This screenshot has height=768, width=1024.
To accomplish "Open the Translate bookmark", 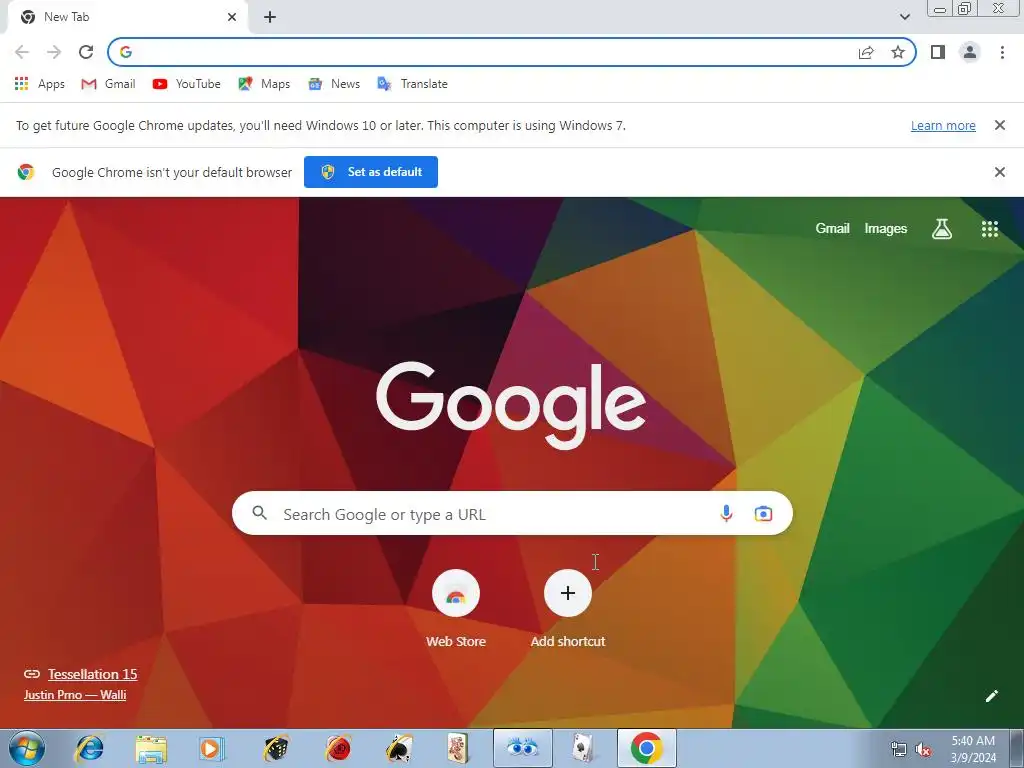I will tap(413, 84).
